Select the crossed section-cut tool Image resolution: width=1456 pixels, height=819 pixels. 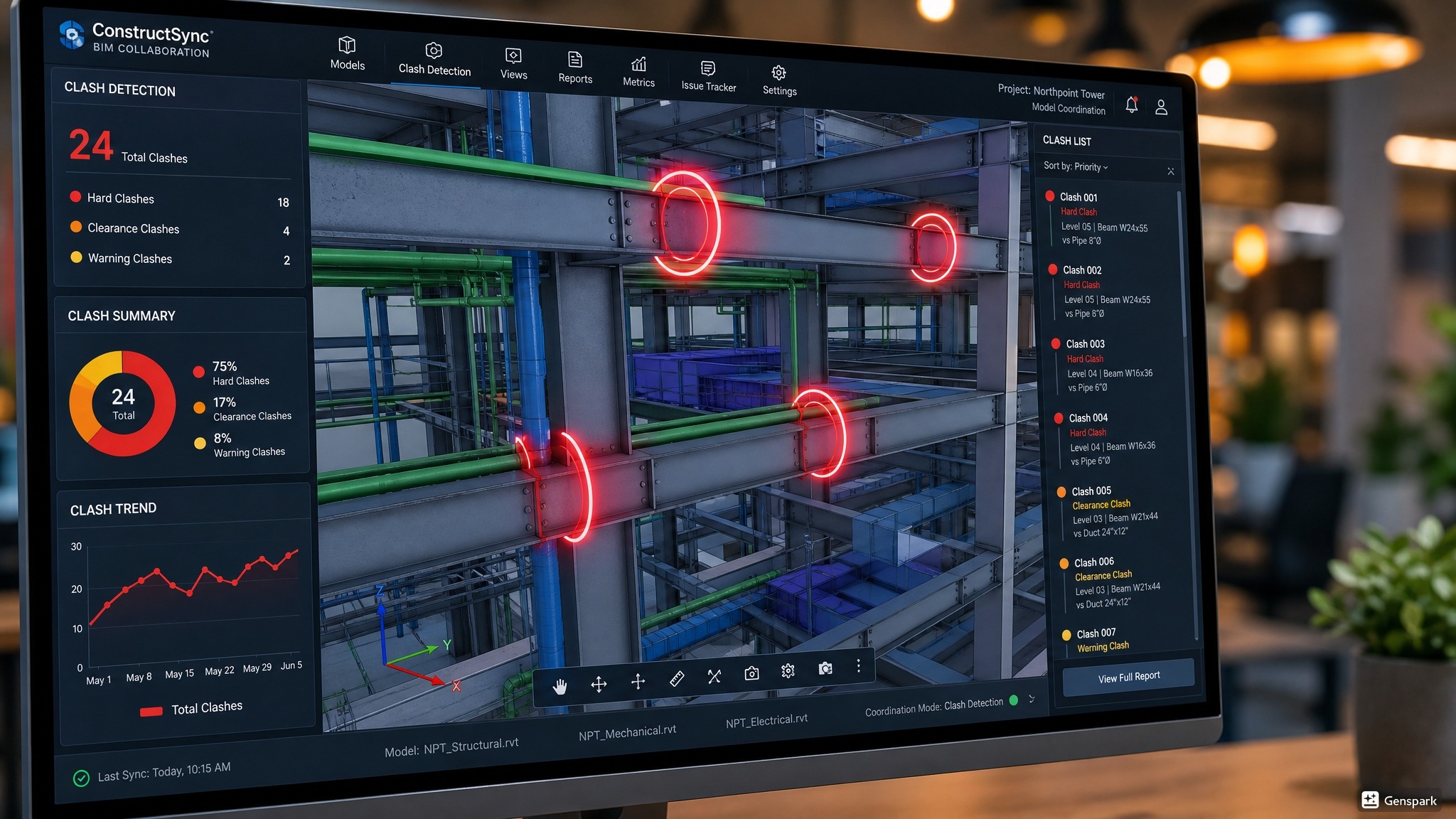pos(714,676)
